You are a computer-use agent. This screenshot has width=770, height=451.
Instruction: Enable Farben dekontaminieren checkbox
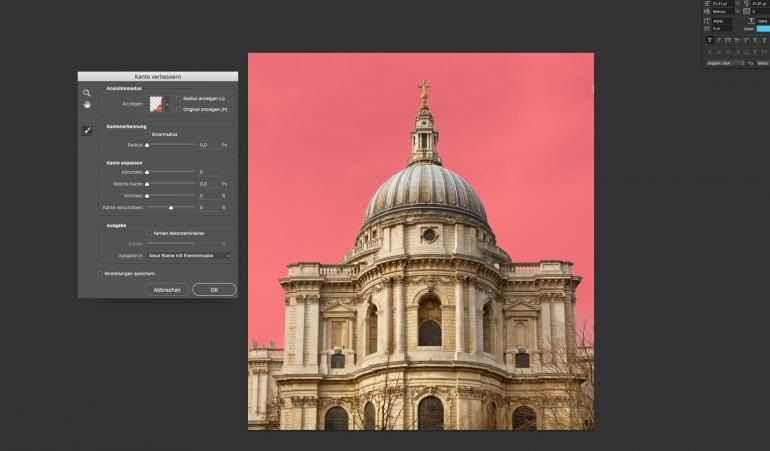click(x=149, y=233)
